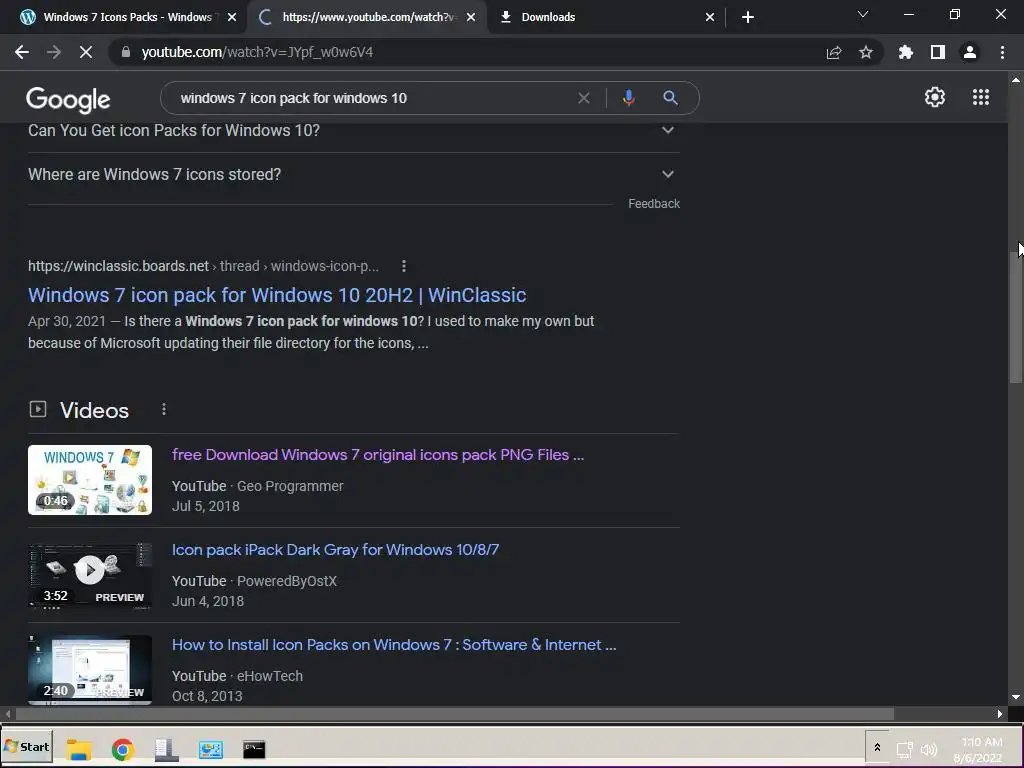The height and width of the screenshot is (768, 1024).
Task: Open the Start menu
Action: click(27, 746)
